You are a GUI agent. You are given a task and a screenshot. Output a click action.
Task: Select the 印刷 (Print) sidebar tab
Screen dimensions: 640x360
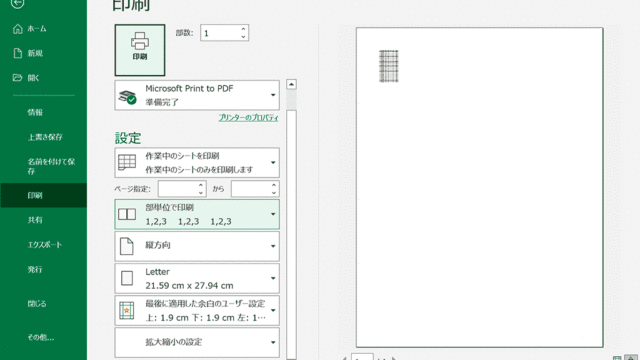point(43,195)
